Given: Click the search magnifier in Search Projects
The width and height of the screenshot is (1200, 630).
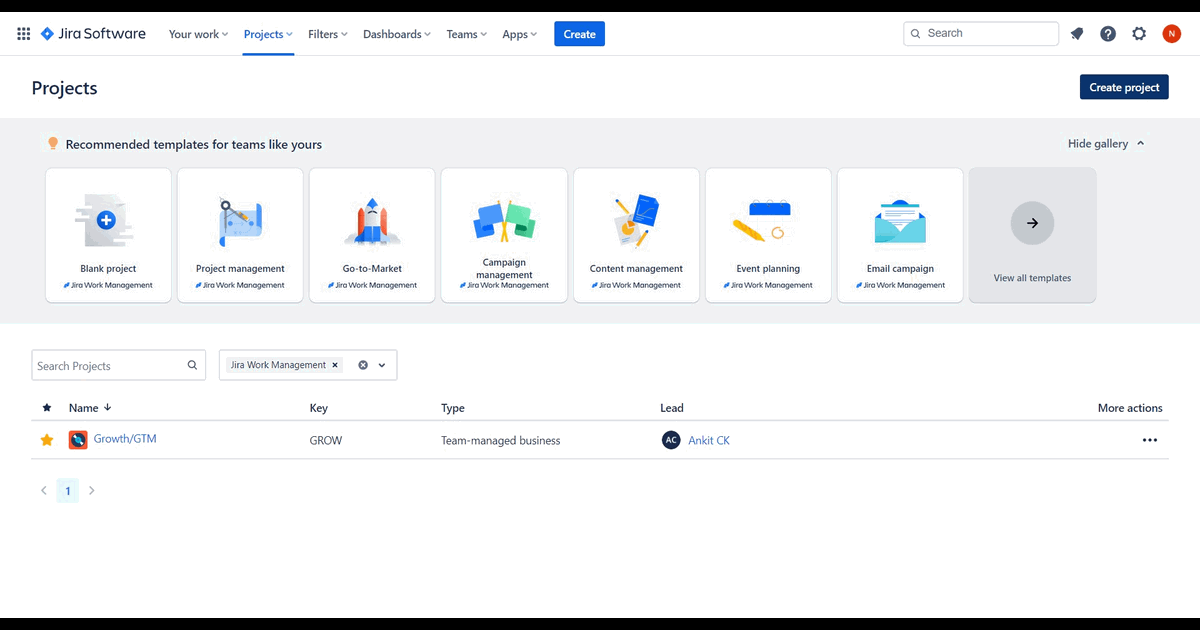Looking at the screenshot, I should (x=192, y=366).
